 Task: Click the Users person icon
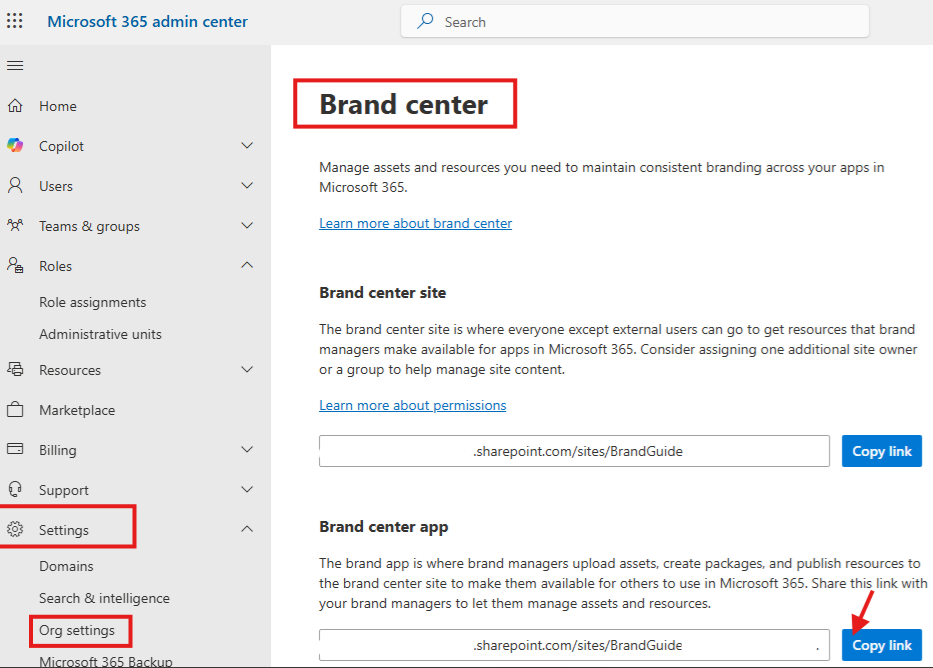[x=15, y=186]
